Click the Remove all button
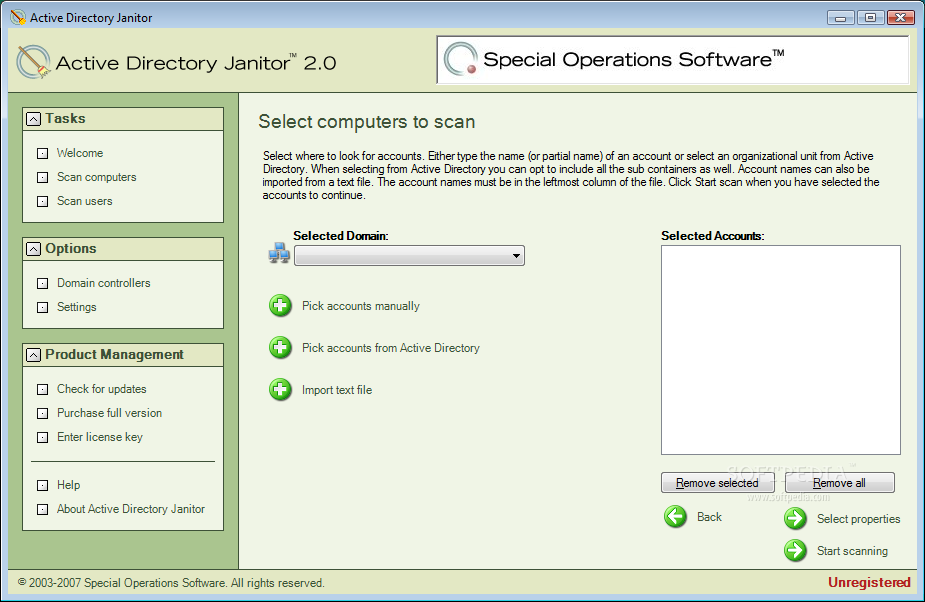Image resolution: width=925 pixels, height=602 pixels. [x=839, y=483]
